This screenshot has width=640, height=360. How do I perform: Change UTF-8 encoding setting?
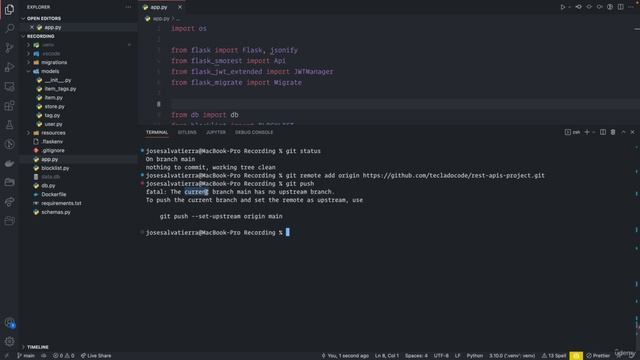[441, 356]
